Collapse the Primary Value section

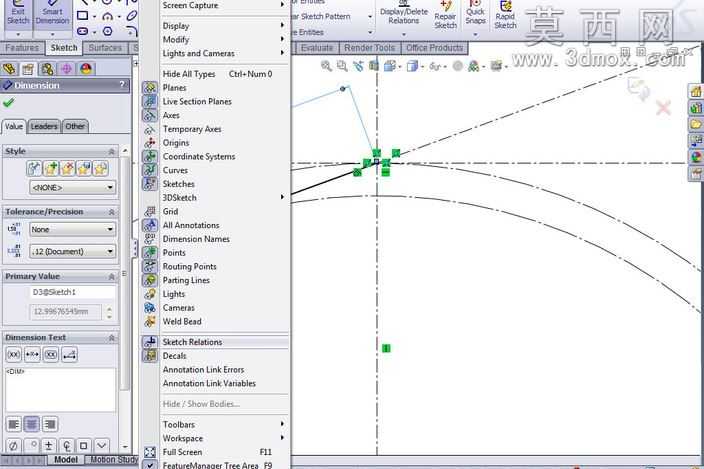(111, 276)
